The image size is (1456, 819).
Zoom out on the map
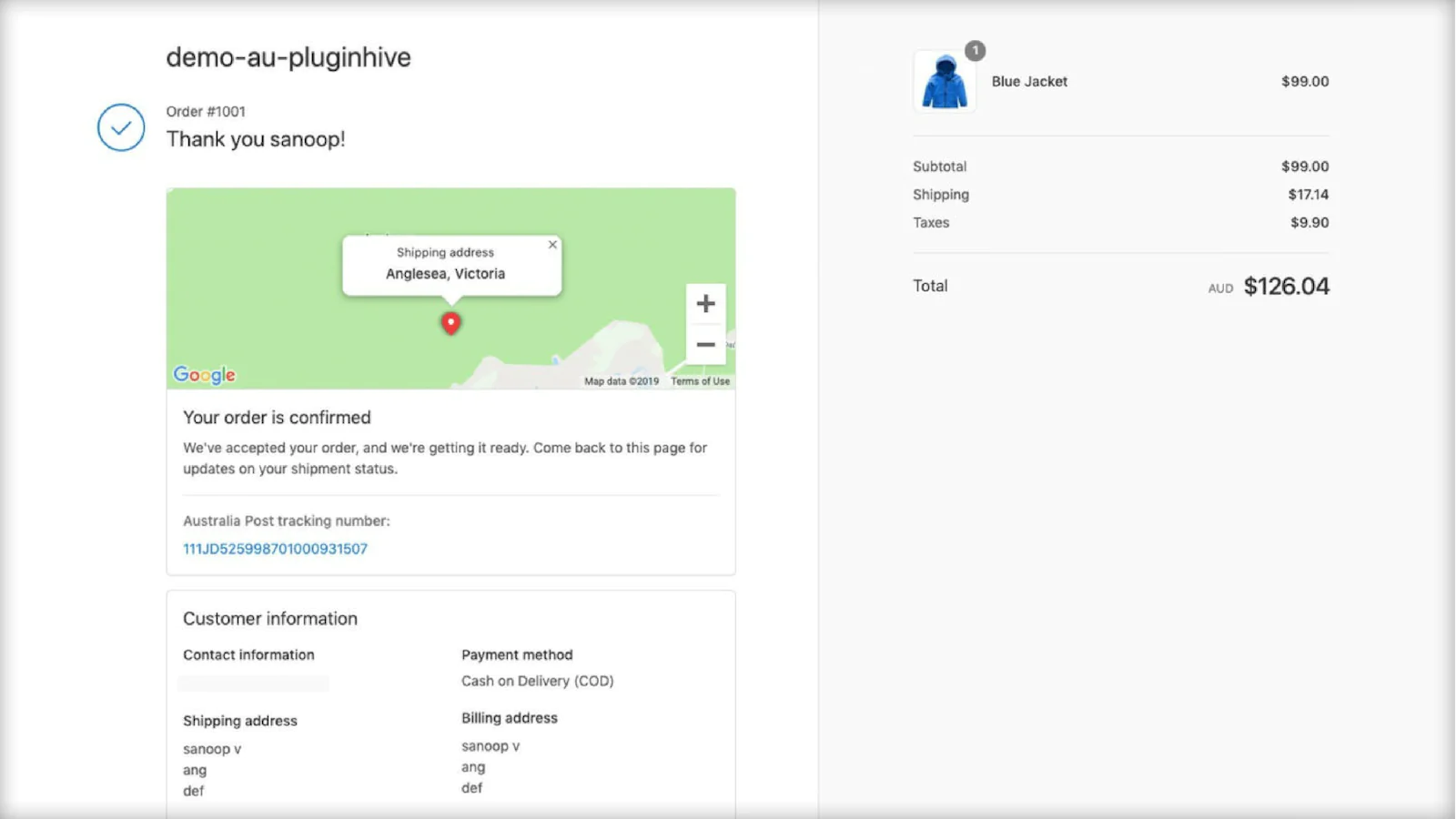click(x=705, y=345)
